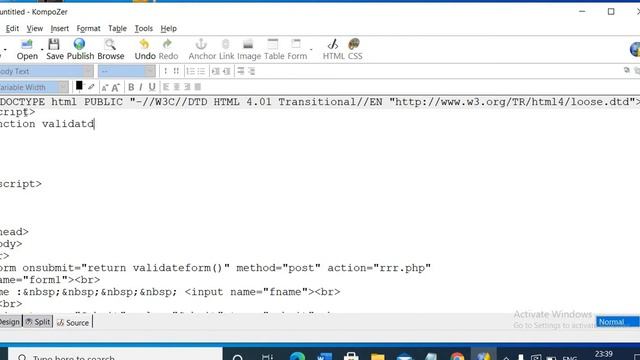Click the input name="fname" code line
Screen dimensions: 640x360
click(x=170, y=292)
